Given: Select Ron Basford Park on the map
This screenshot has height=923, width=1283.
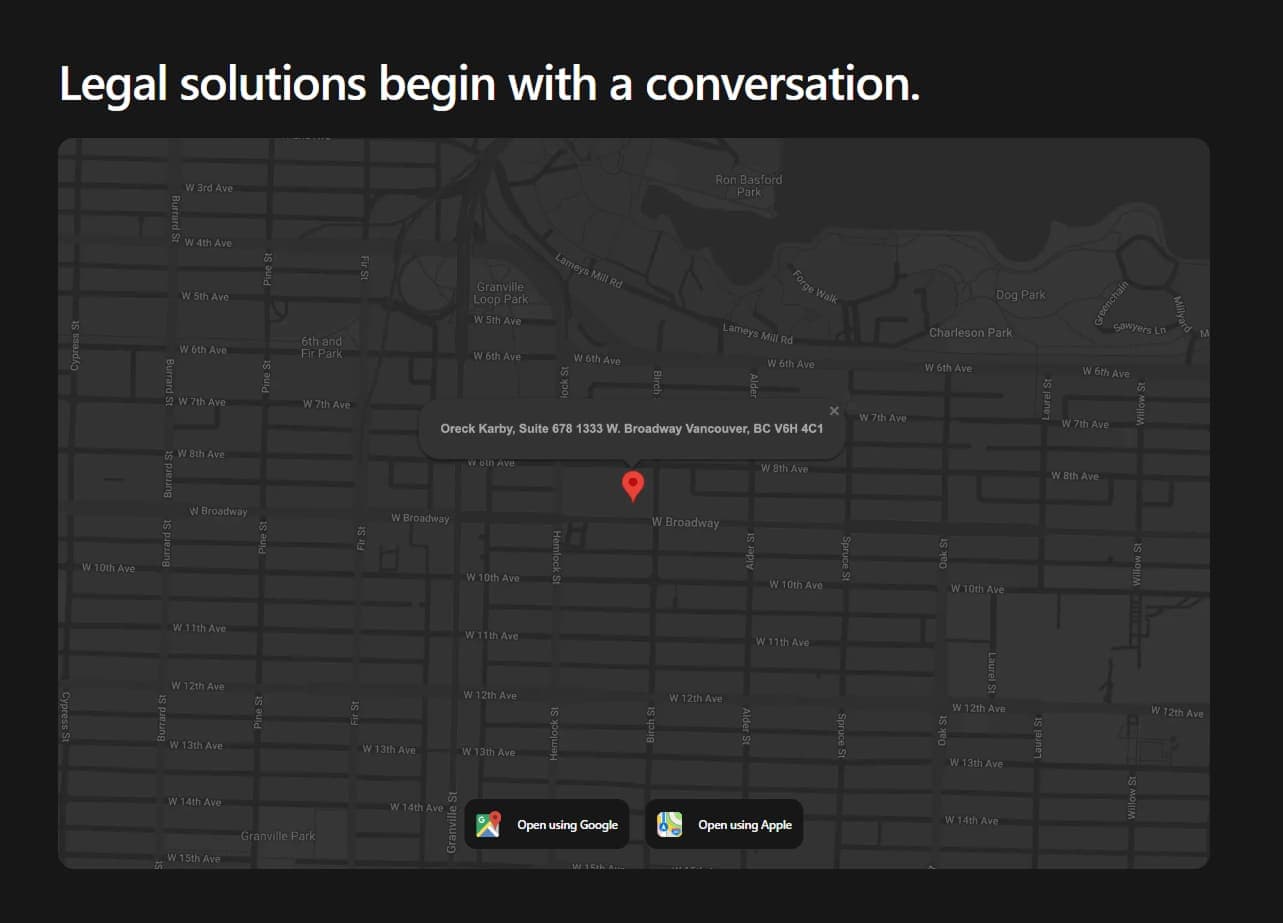Looking at the screenshot, I should click(x=748, y=186).
